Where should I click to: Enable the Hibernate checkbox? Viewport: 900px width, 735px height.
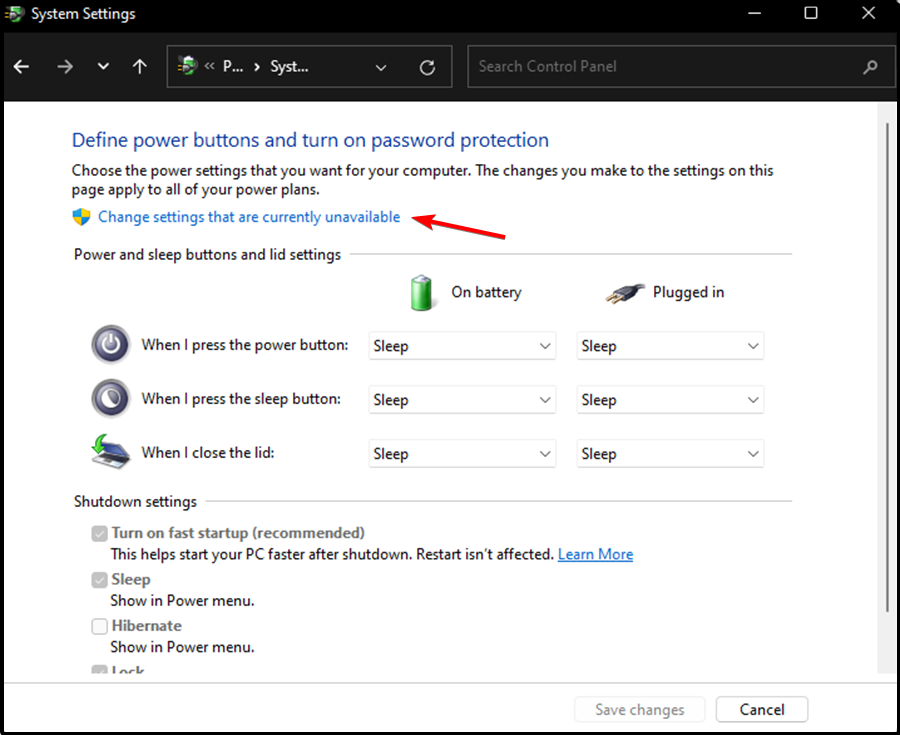coord(99,625)
